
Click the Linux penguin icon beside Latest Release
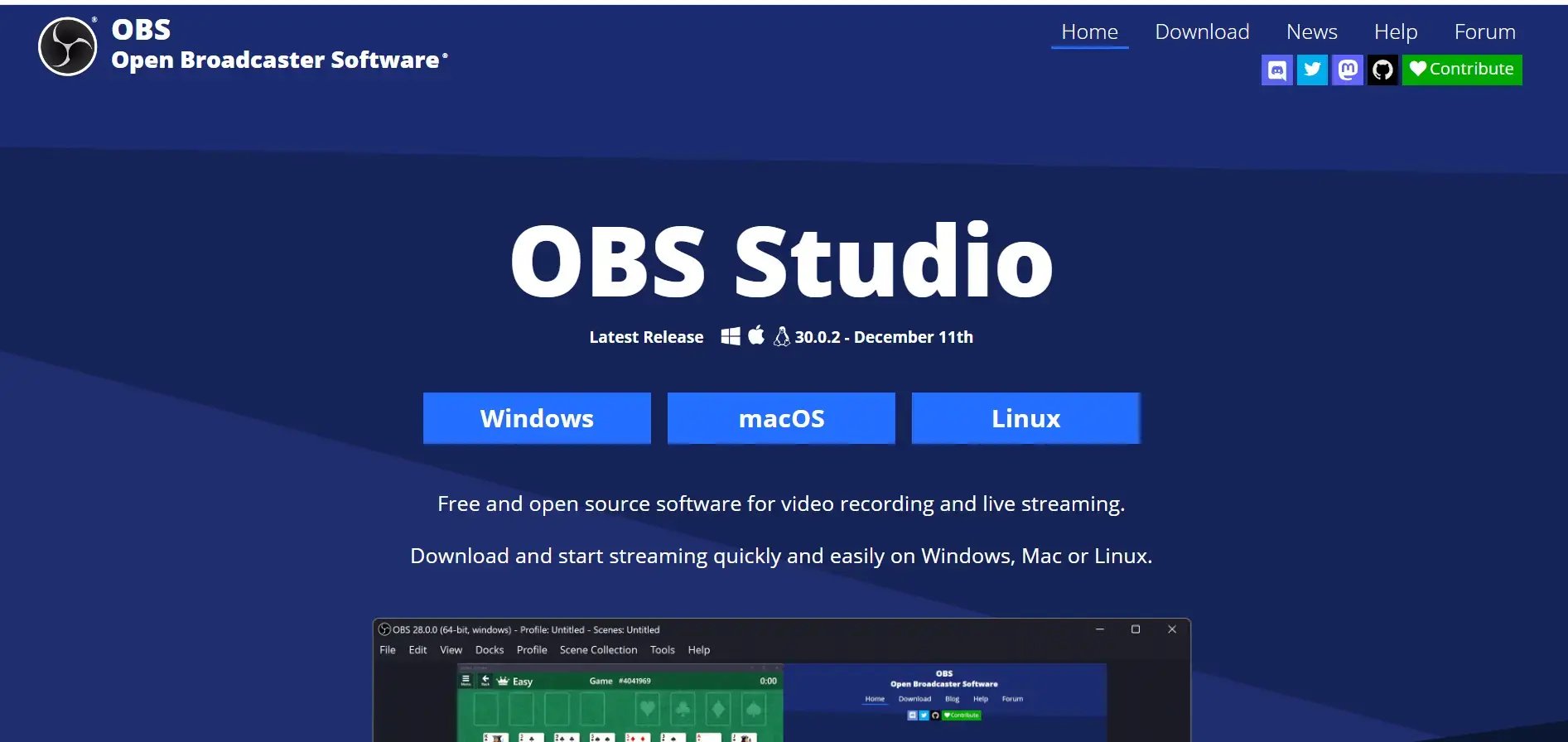tap(781, 336)
